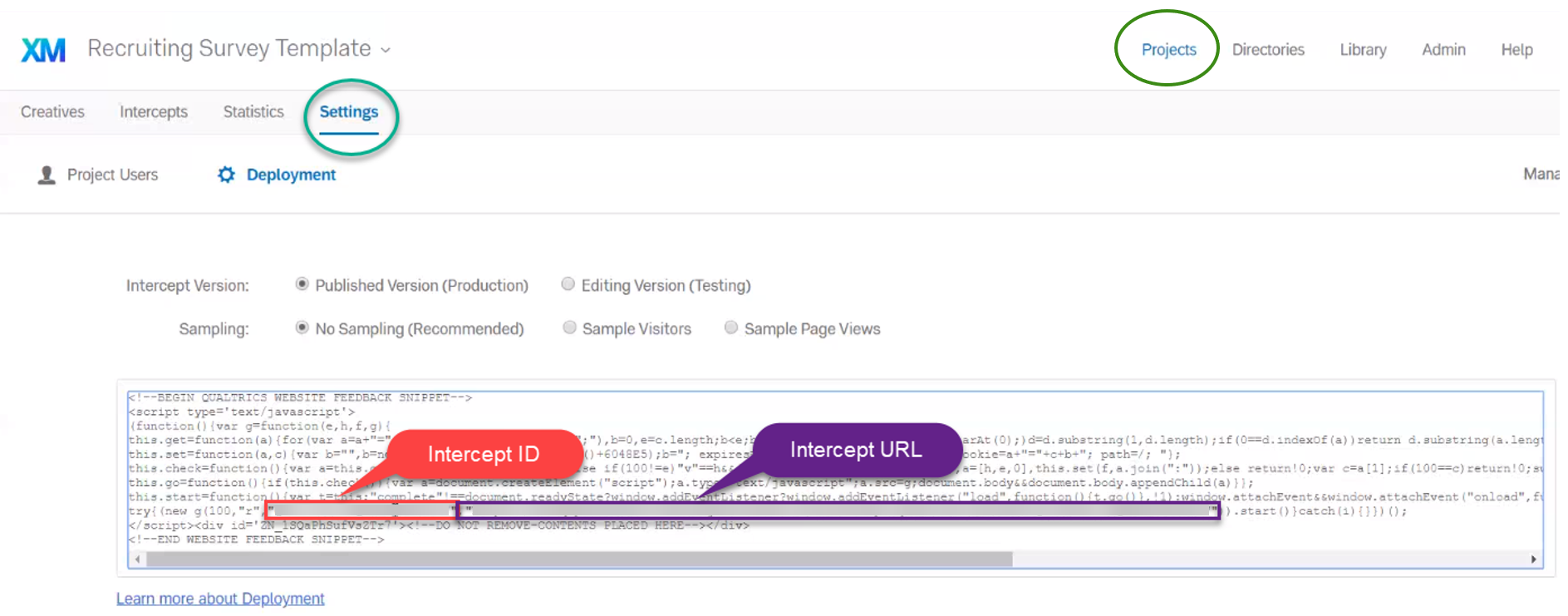Open the Deployment settings section

[291, 175]
